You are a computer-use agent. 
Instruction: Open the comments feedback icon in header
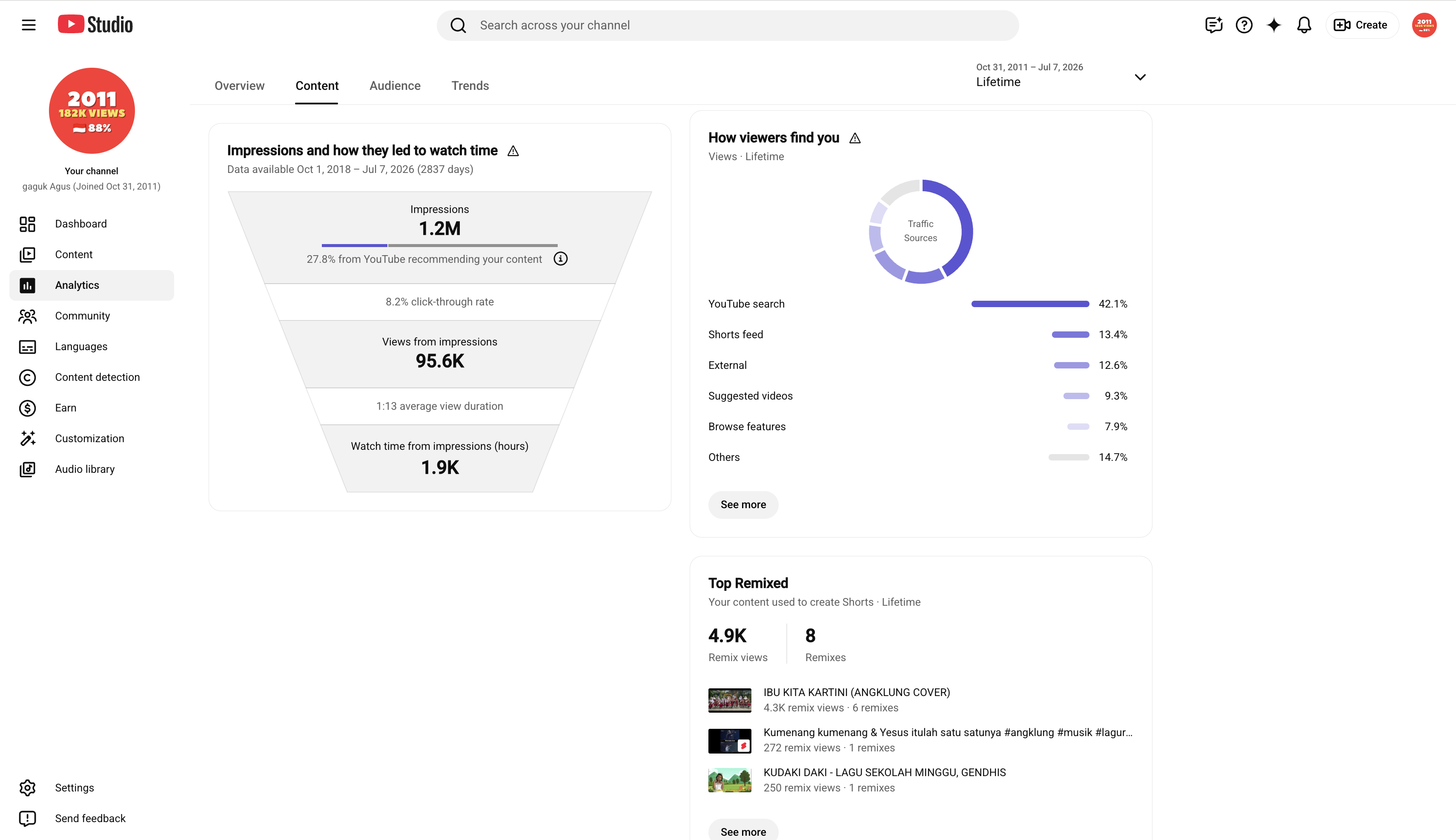(x=1214, y=25)
